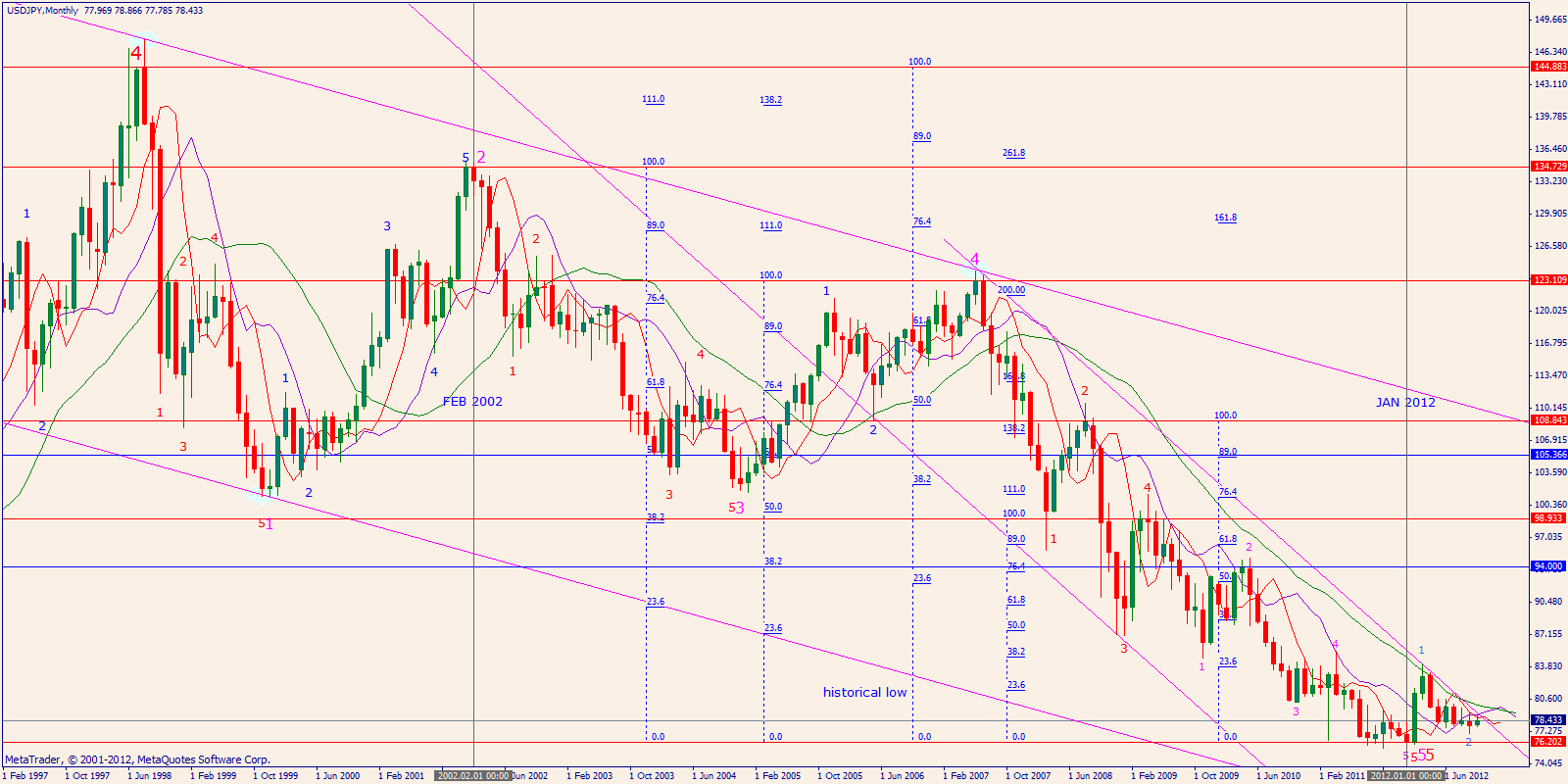The image size is (1568, 784).
Task: Click the 1 Jun 2006 date label
Action: click(904, 775)
